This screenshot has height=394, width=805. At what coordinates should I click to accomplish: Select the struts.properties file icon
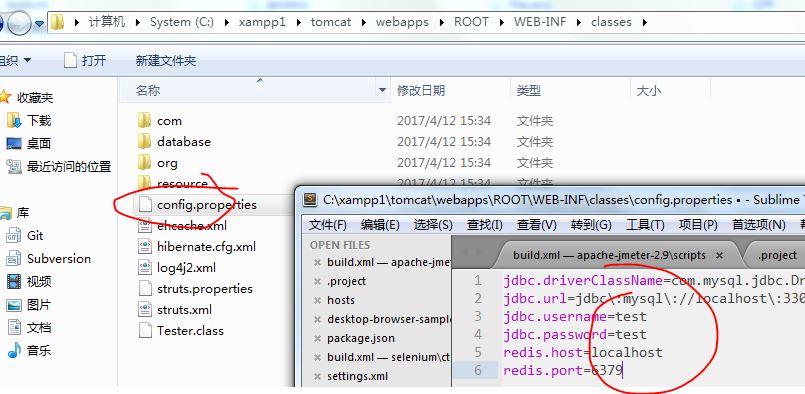(x=145, y=289)
